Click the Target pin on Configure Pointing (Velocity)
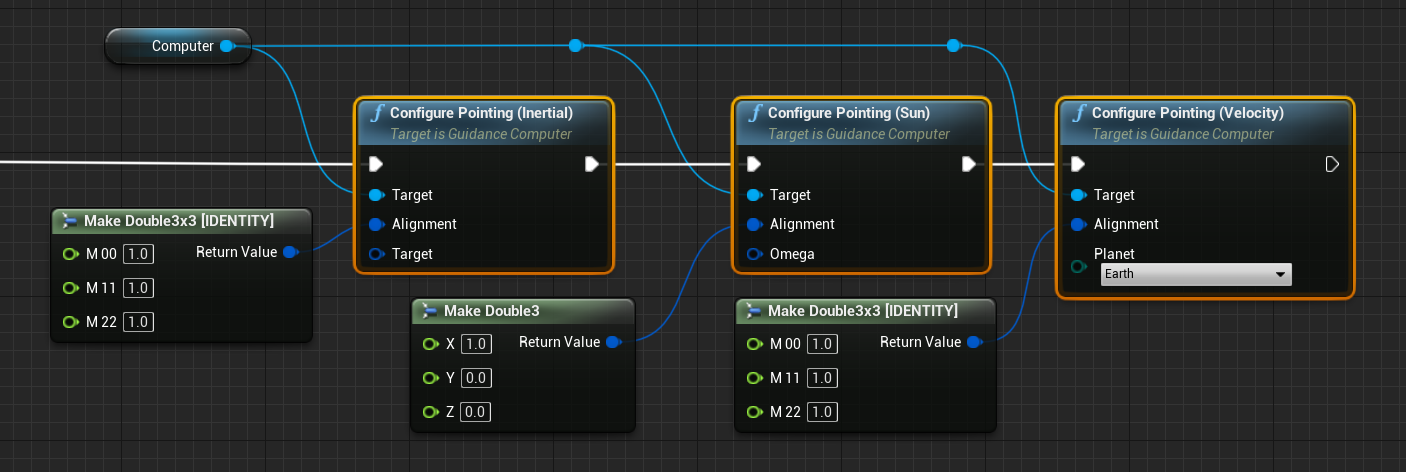This screenshot has height=472, width=1406. coord(1078,195)
